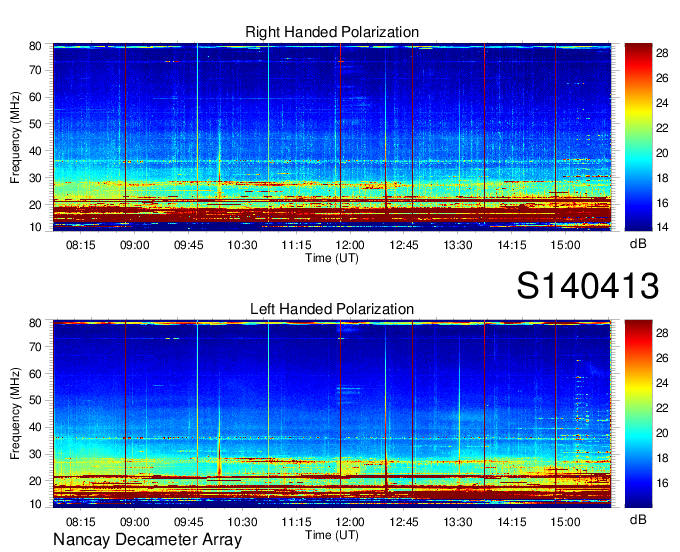Click the 10 MHz tick of Right Handed plot
This screenshot has height=552, width=680.
(x=35, y=227)
